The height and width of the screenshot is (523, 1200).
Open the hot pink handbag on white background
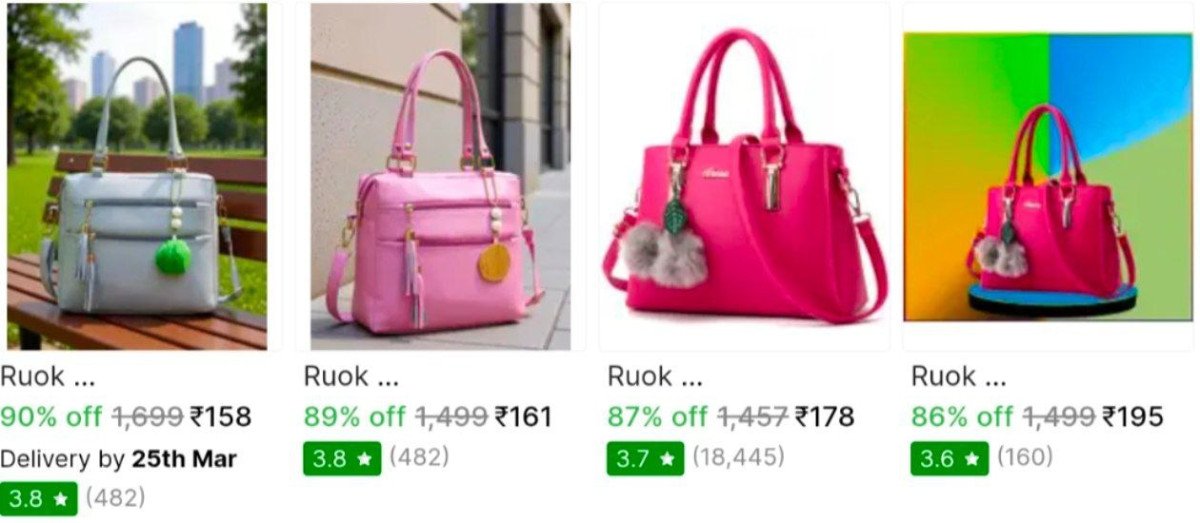tap(744, 176)
